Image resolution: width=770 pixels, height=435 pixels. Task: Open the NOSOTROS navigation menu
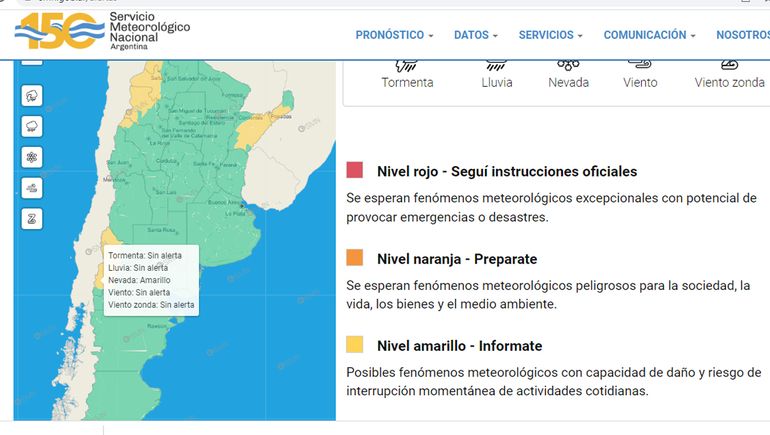(742, 35)
